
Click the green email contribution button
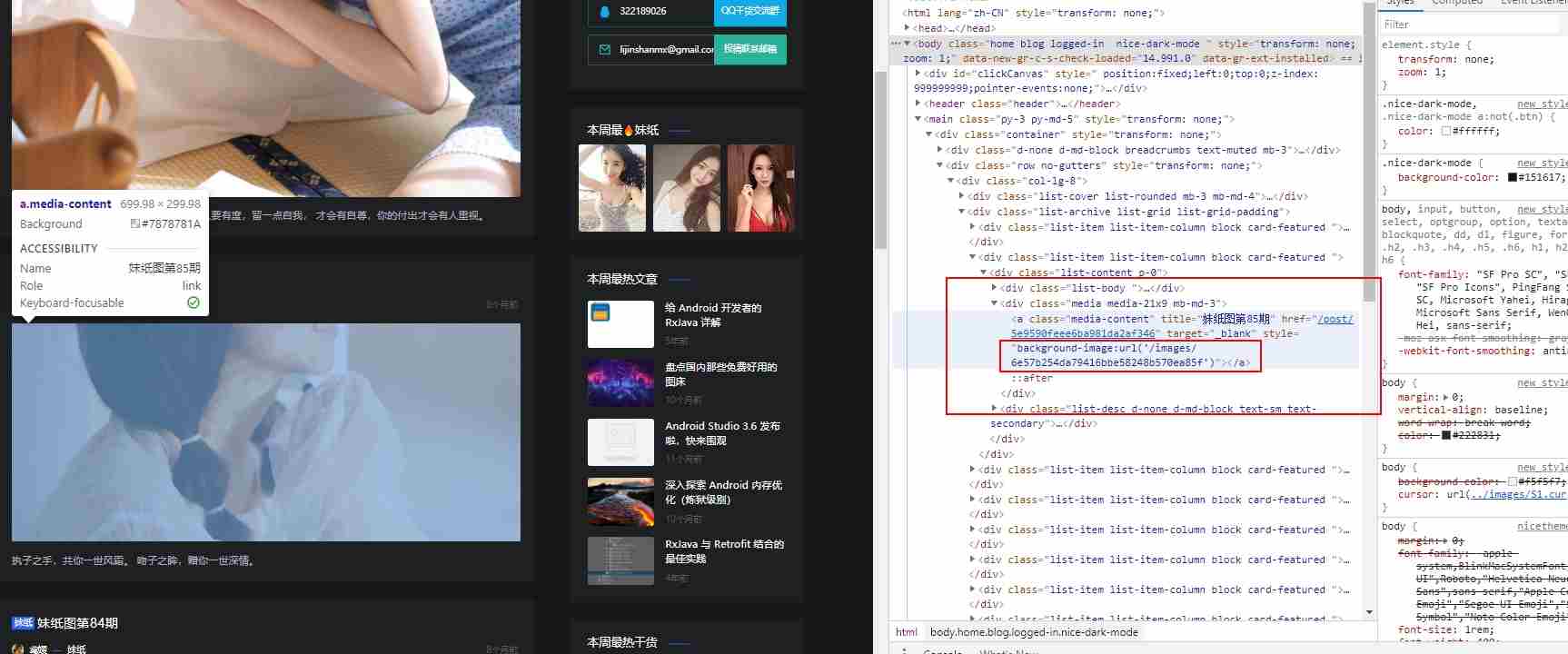coord(750,49)
